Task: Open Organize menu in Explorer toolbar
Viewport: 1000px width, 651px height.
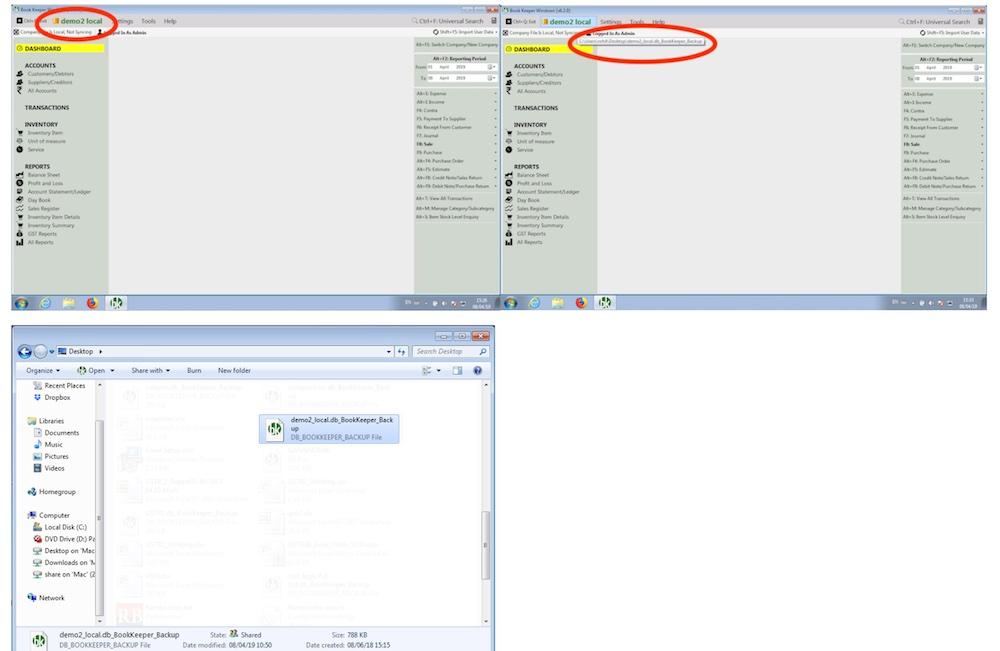Action: click(43, 370)
